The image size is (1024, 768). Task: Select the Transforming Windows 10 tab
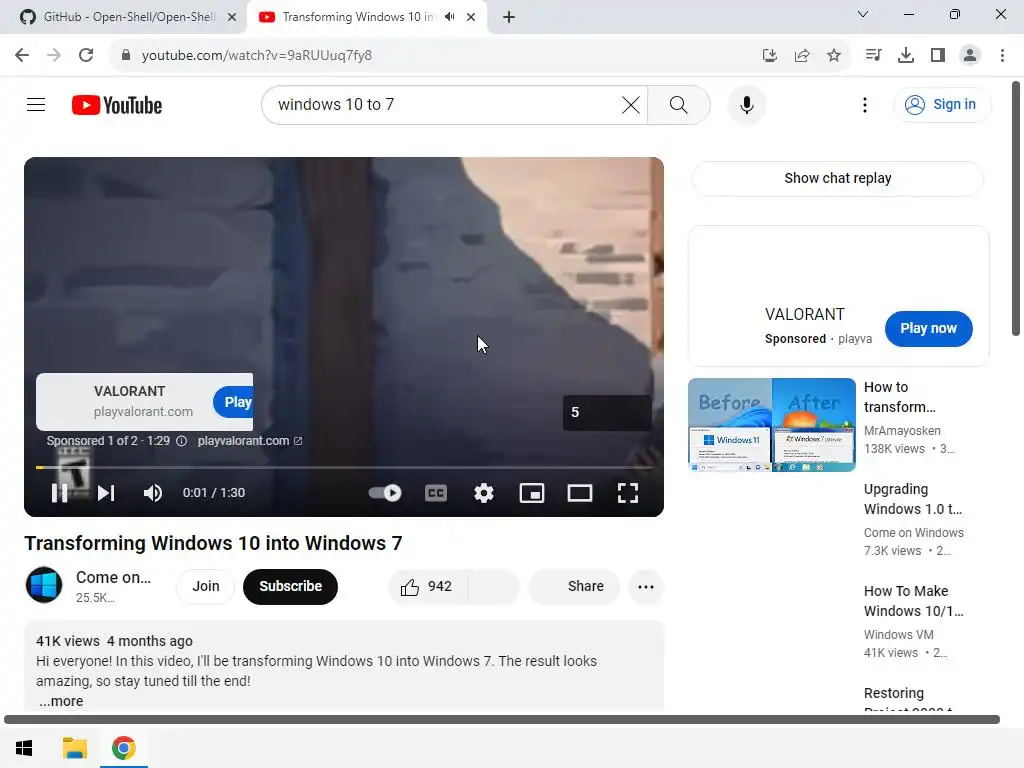tap(357, 17)
